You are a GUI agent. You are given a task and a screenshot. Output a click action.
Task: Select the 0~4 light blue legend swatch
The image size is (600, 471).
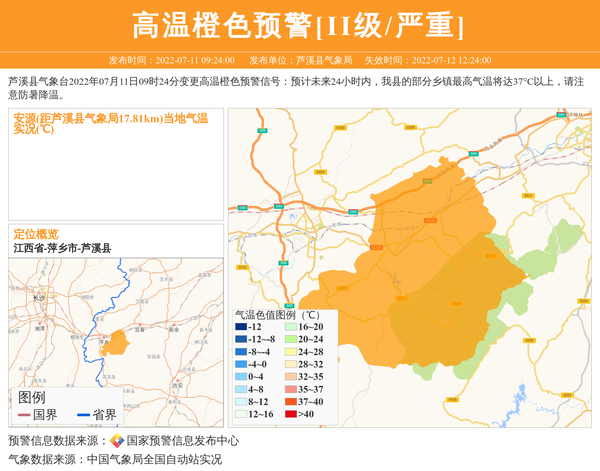click(x=240, y=377)
